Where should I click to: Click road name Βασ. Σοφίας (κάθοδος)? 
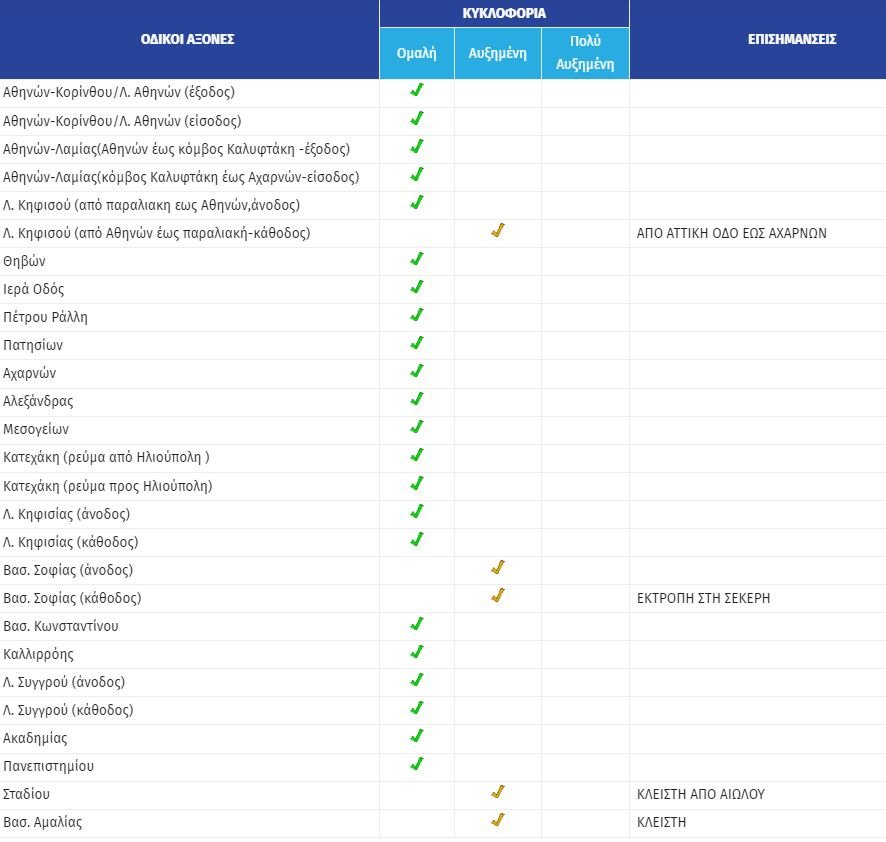72,598
